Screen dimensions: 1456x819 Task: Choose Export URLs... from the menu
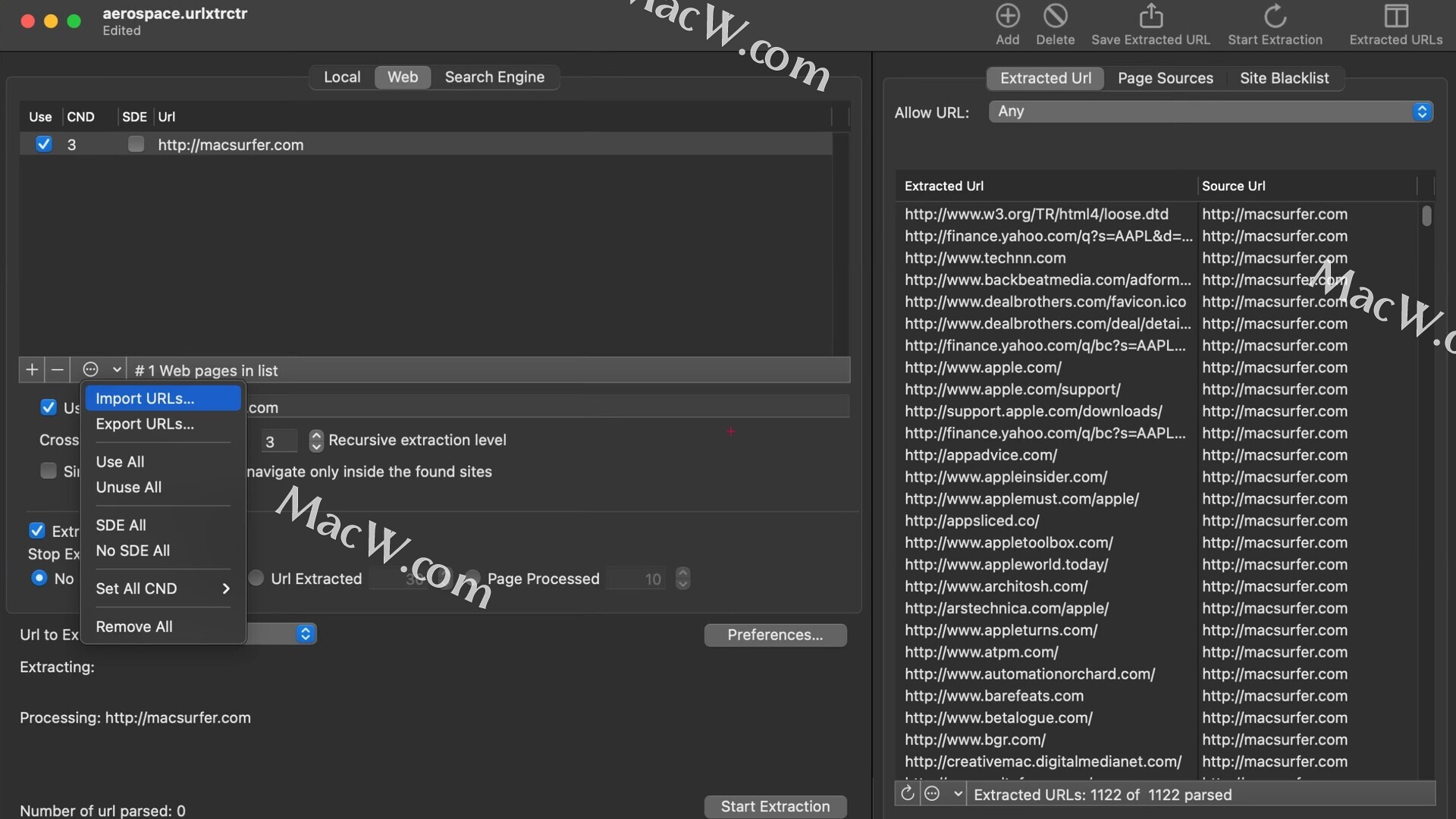click(x=162, y=424)
